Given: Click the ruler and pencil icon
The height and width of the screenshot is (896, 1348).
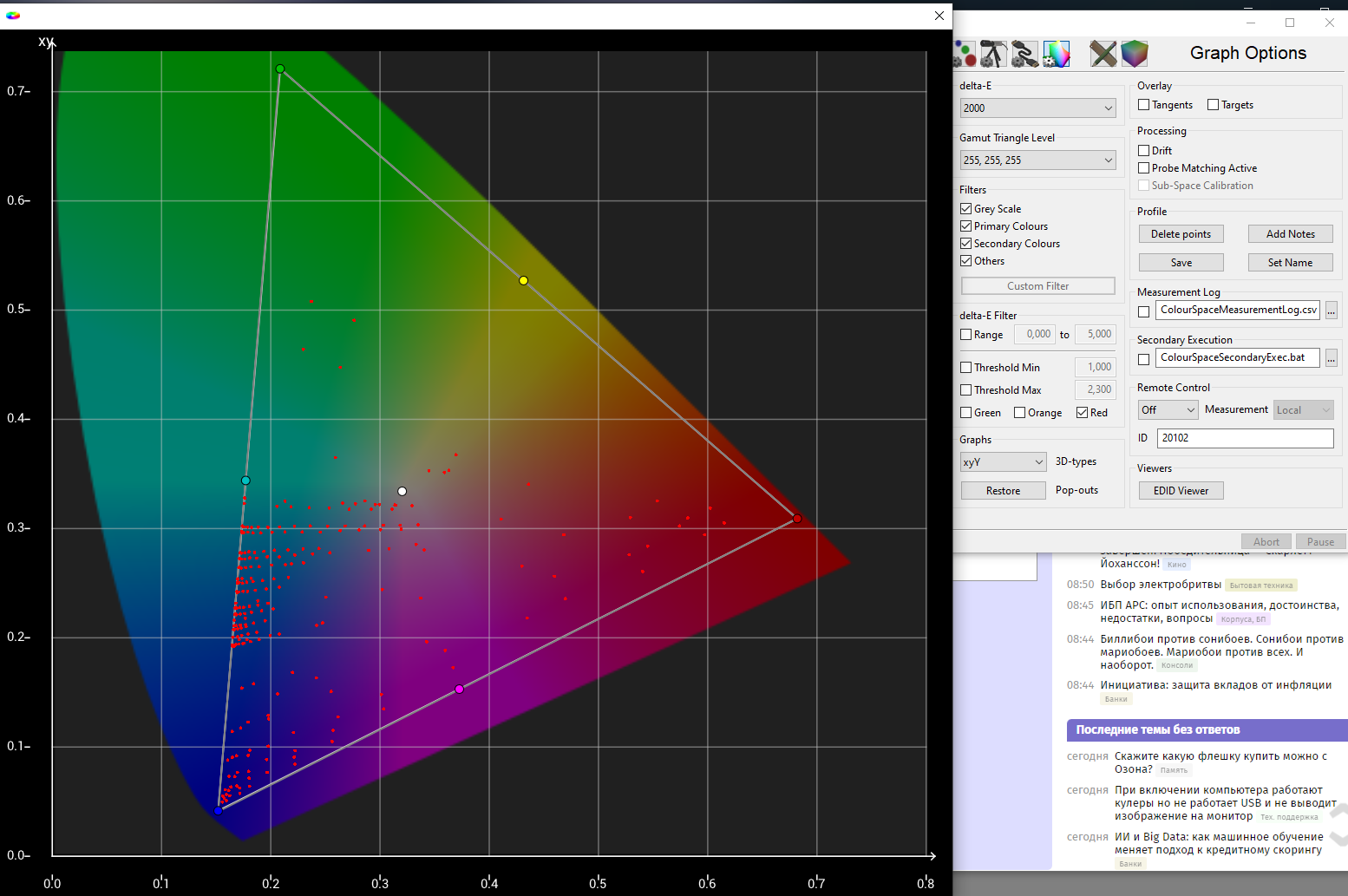Looking at the screenshot, I should point(1103,54).
